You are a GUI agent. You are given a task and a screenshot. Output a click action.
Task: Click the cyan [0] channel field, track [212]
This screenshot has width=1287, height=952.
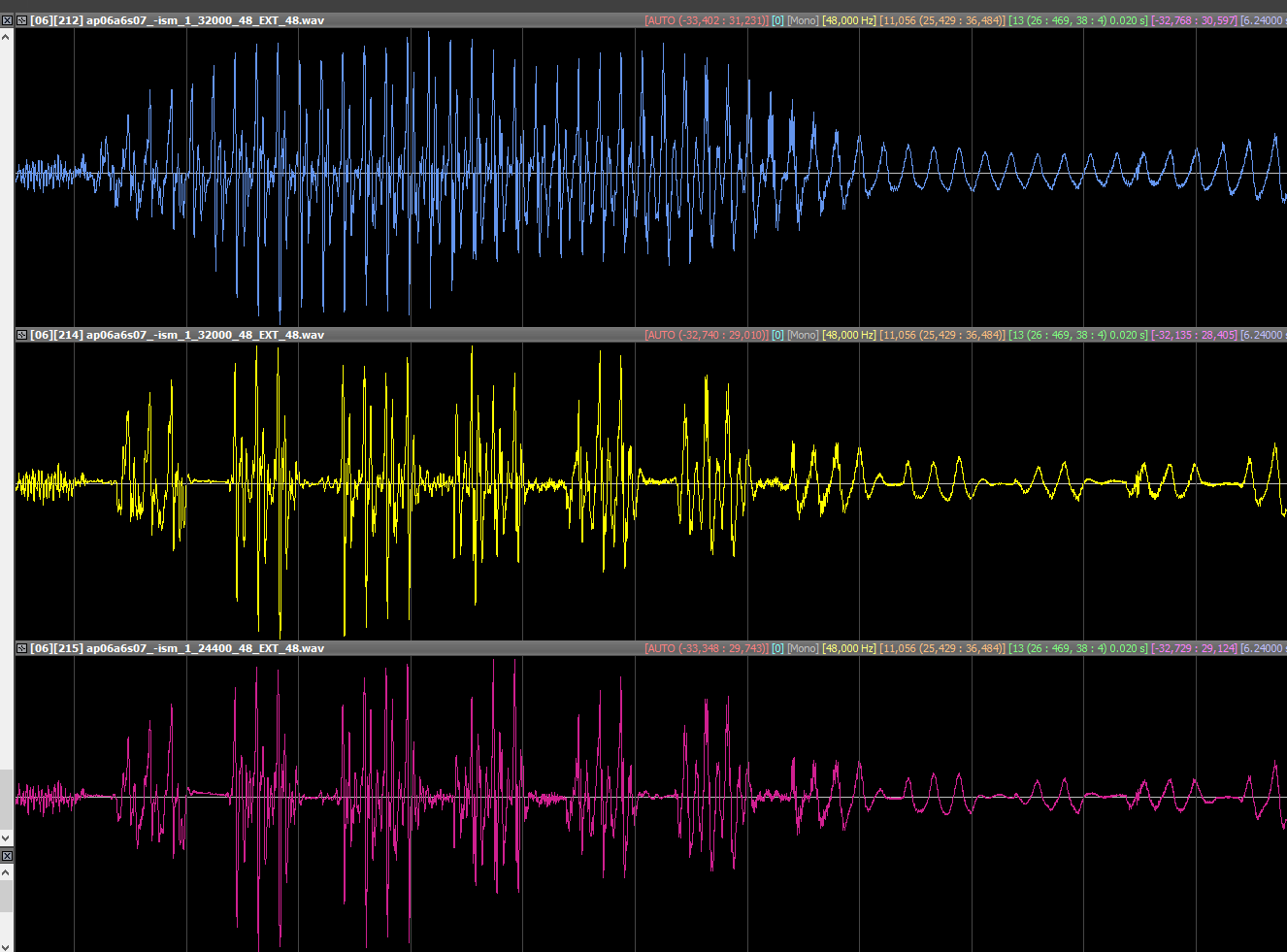777,20
